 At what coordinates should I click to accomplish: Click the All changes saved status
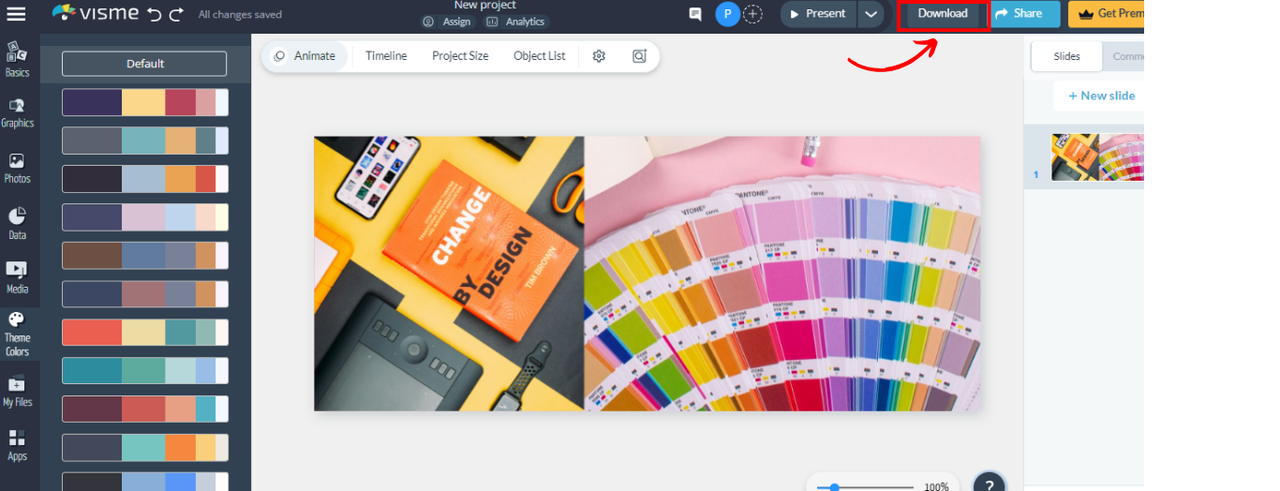point(240,15)
